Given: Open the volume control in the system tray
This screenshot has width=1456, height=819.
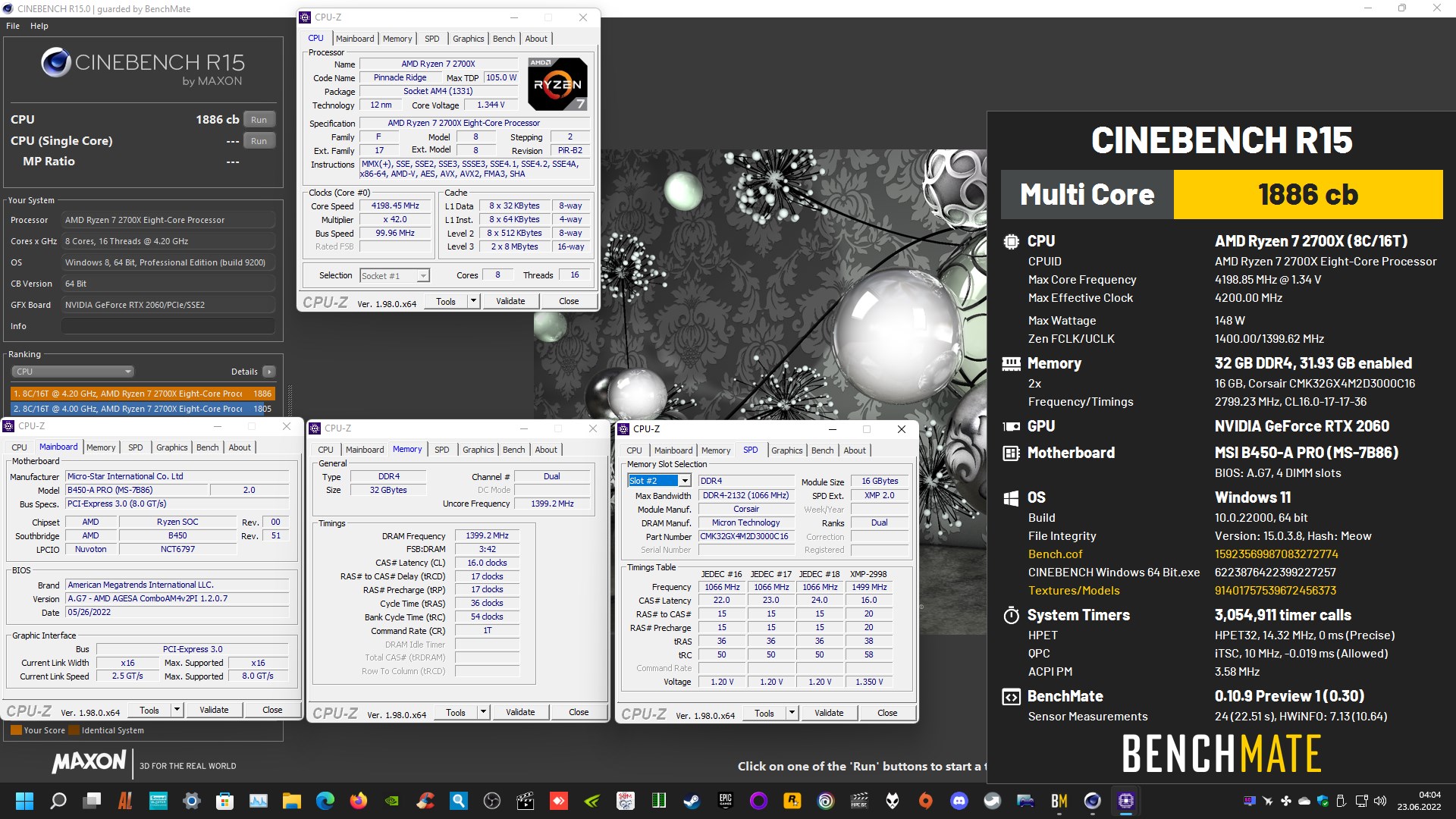Looking at the screenshot, I should (1380, 801).
